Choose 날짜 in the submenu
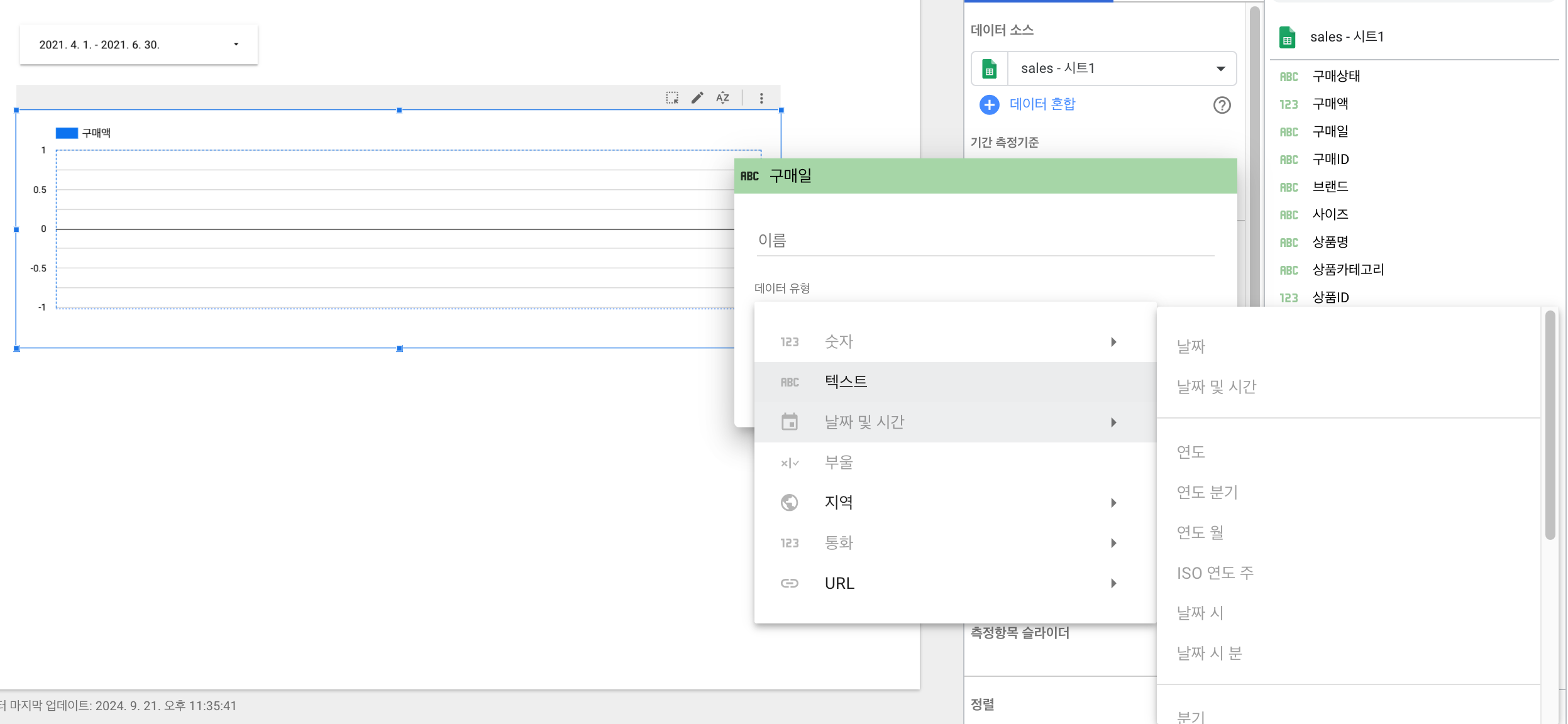The width and height of the screenshot is (1568, 724). click(1349, 346)
